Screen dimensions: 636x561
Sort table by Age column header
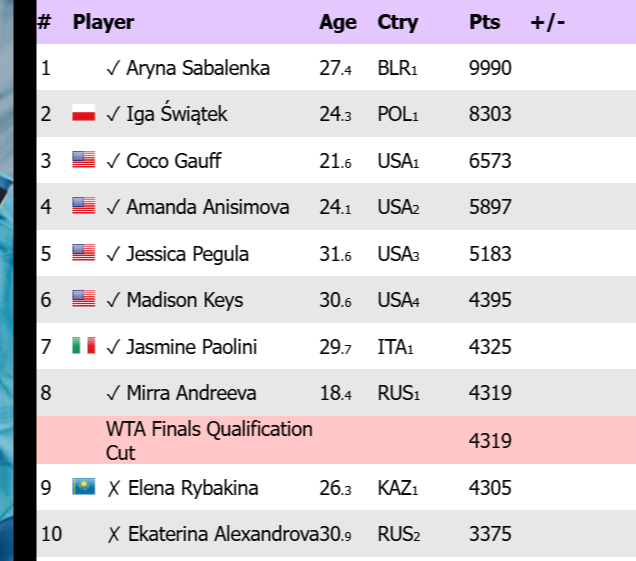337,22
